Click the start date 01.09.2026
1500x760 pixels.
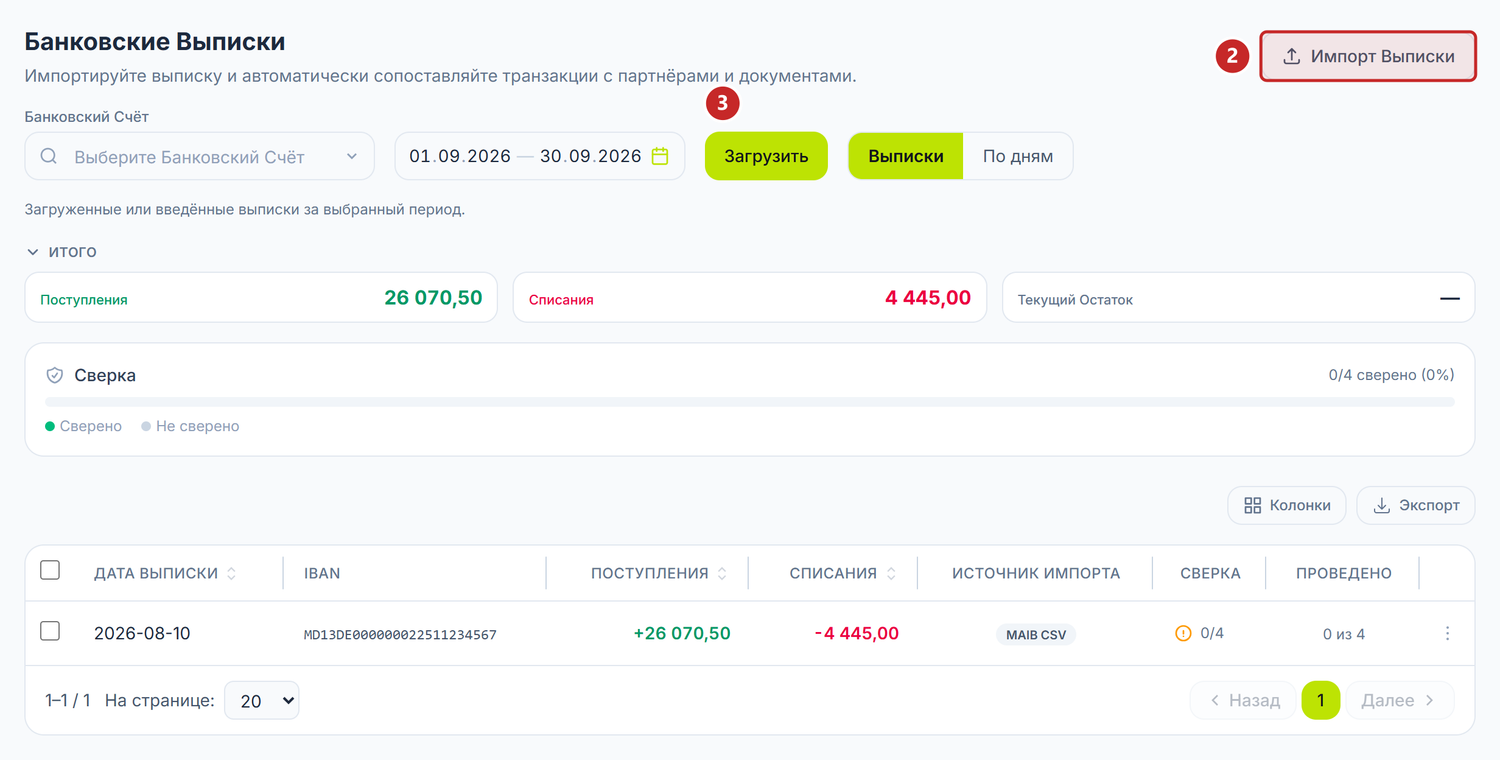pyautogui.click(x=460, y=156)
